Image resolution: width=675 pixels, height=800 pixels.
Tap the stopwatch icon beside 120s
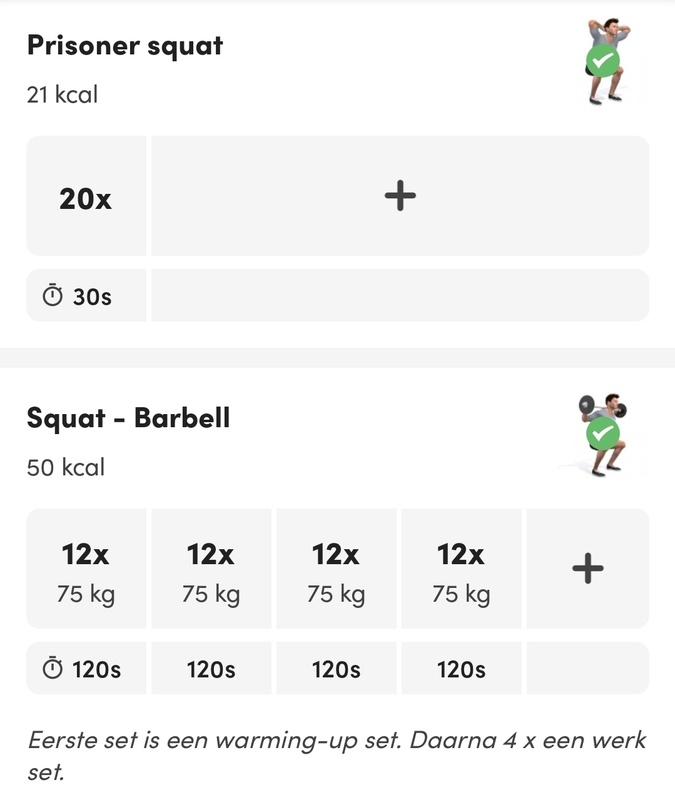click(x=52, y=668)
